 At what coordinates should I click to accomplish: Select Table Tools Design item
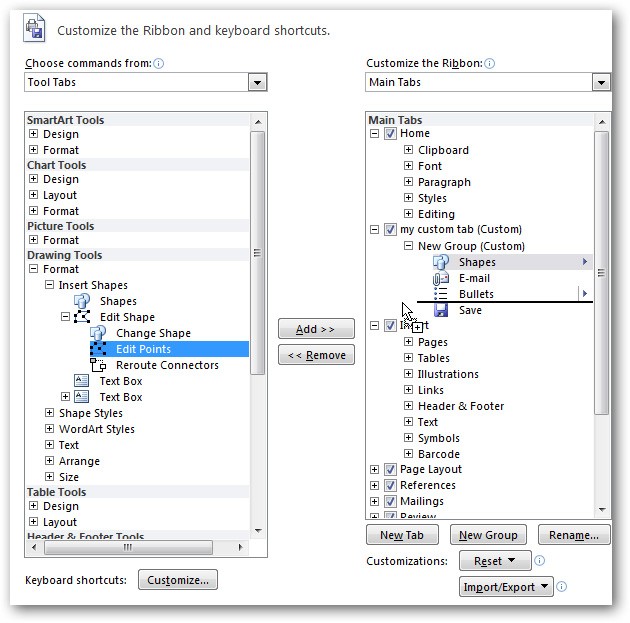coord(61,506)
